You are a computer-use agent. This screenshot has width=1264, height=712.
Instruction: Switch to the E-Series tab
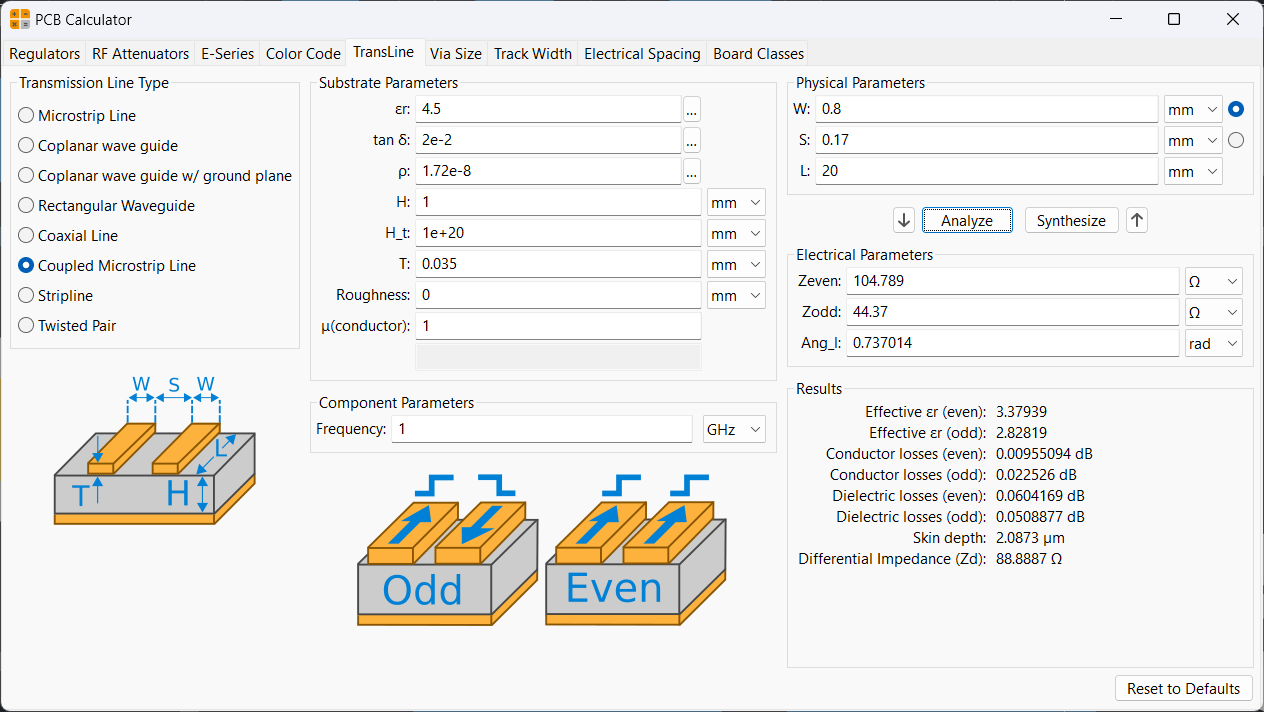click(x=227, y=54)
